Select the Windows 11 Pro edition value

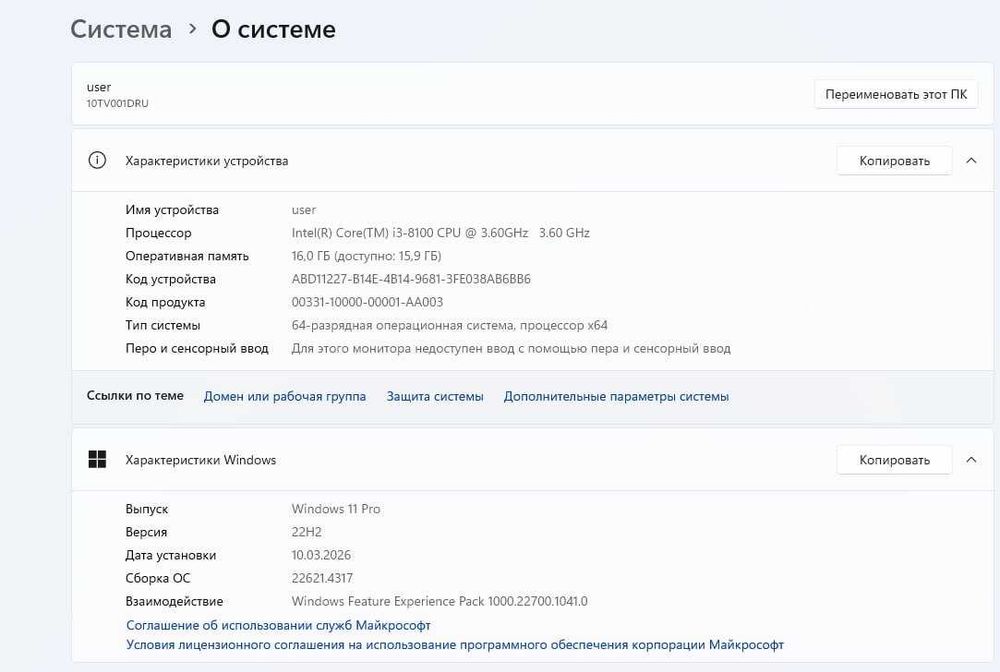point(335,509)
